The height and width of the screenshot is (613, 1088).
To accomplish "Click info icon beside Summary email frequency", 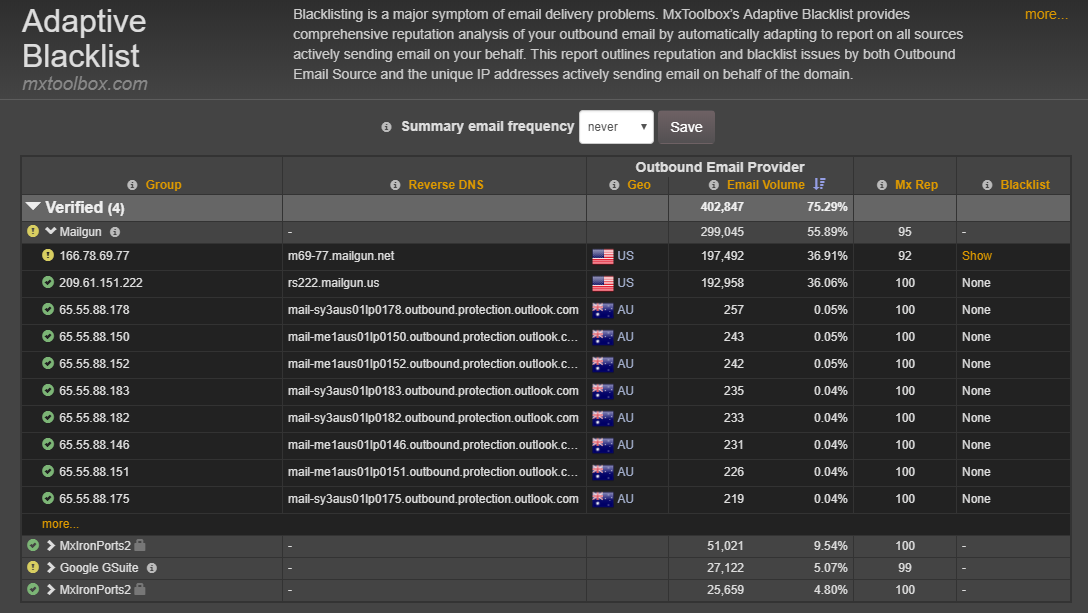I will click(x=386, y=127).
